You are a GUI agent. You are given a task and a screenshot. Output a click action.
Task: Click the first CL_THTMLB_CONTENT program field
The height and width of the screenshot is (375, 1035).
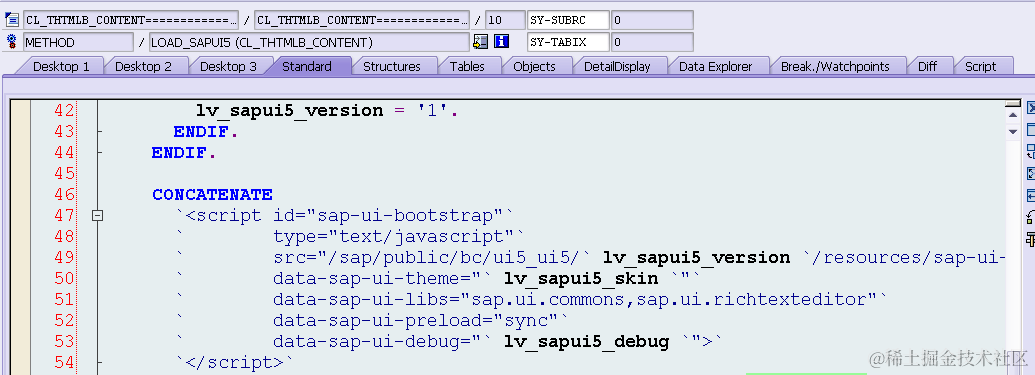tap(131, 20)
